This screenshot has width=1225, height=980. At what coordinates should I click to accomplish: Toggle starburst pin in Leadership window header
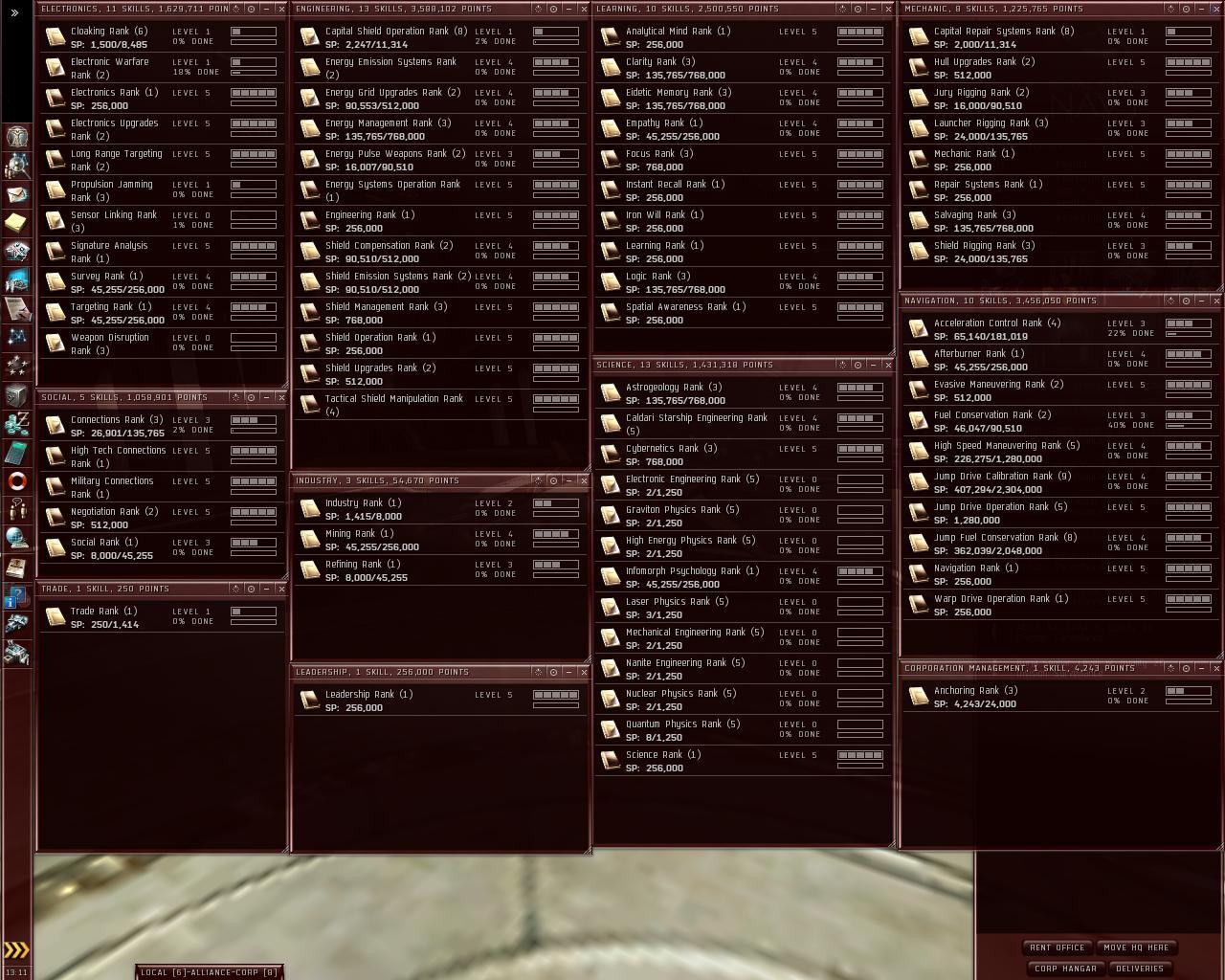tap(538, 672)
